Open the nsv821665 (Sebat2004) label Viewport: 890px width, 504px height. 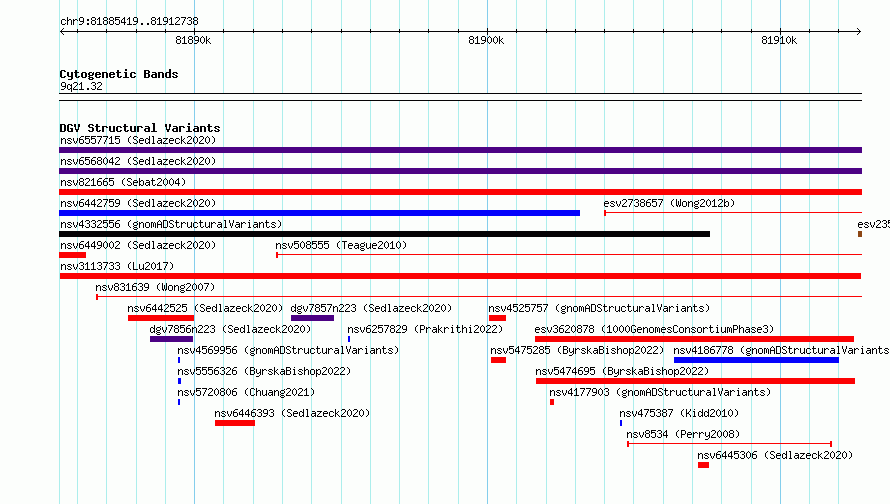pos(123,182)
